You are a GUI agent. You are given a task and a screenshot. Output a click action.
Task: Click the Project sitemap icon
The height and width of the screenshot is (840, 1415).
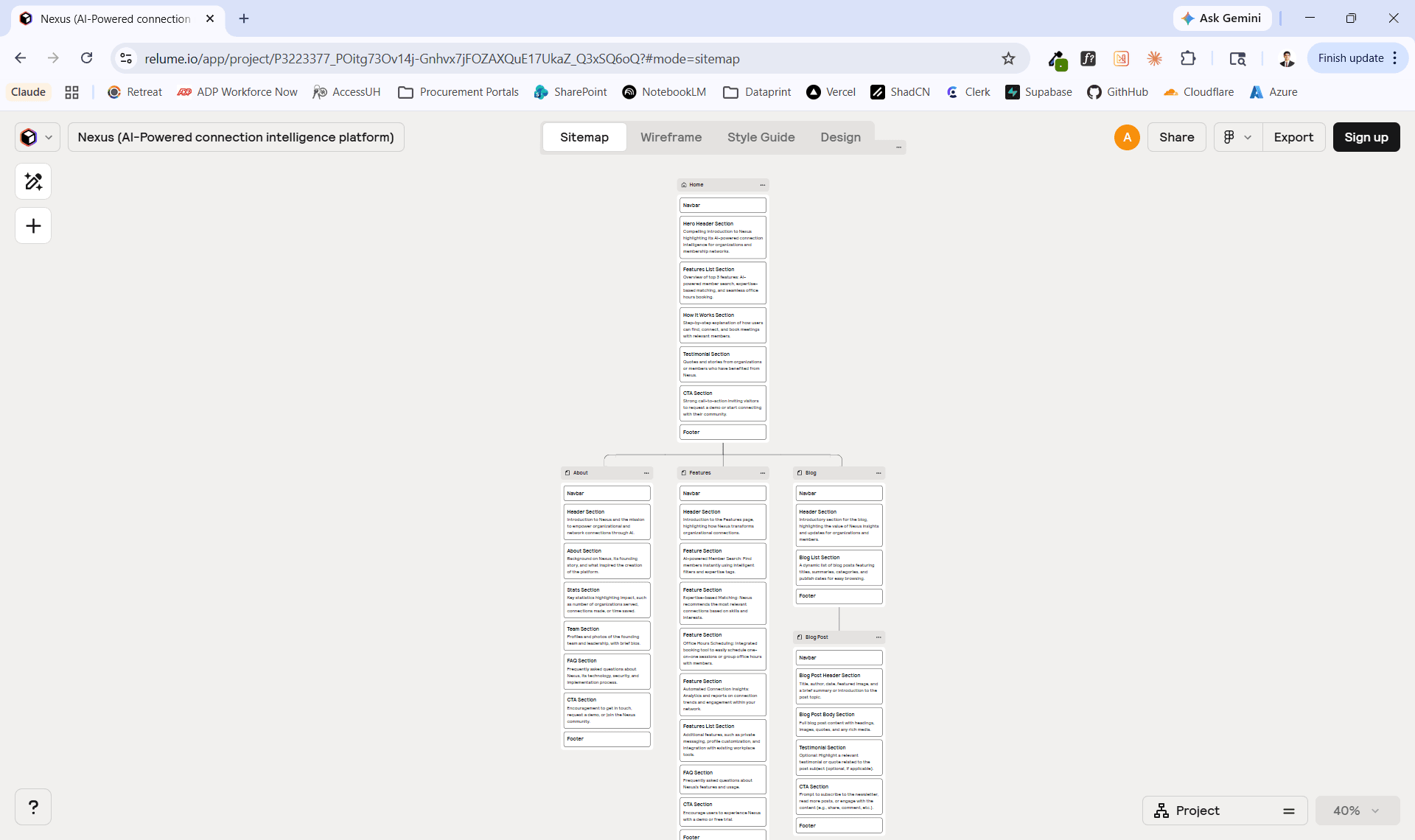click(1161, 811)
